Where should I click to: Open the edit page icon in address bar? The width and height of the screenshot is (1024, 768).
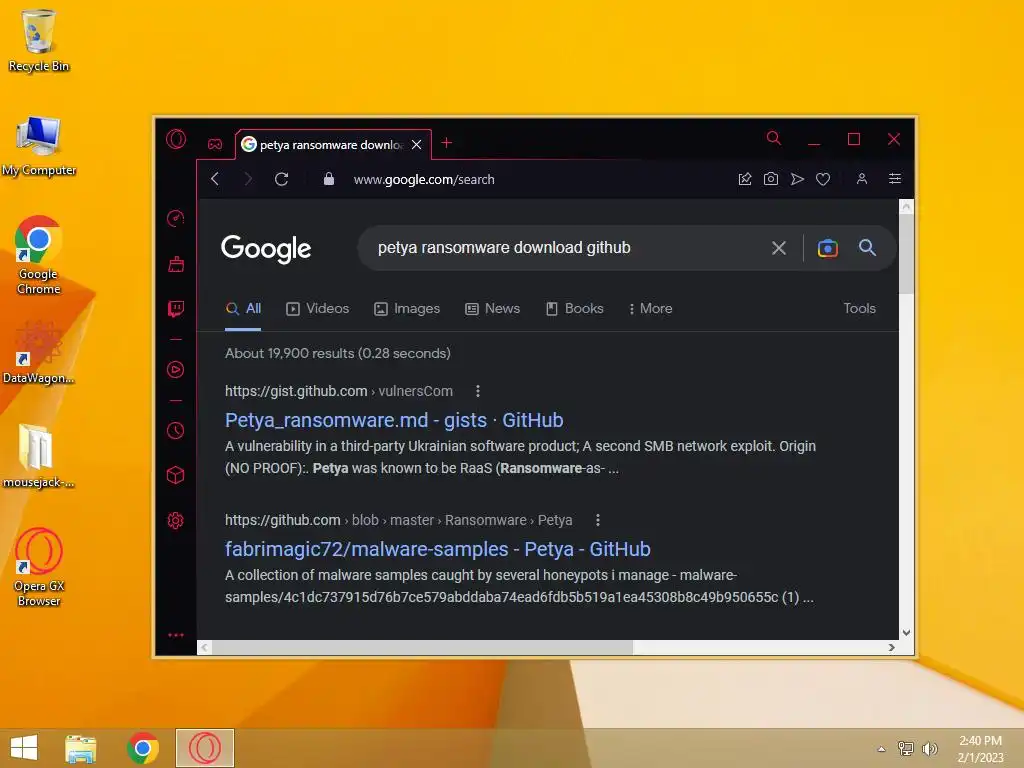744,179
